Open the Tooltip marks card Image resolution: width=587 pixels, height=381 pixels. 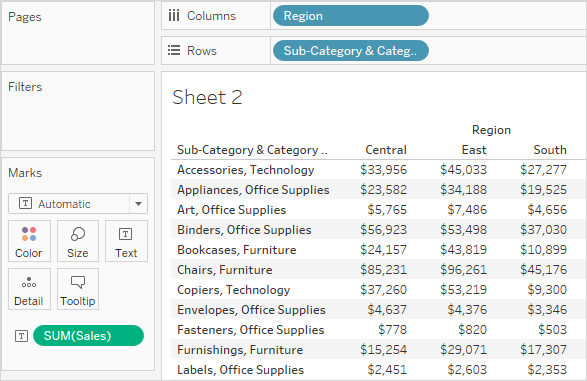tap(78, 289)
